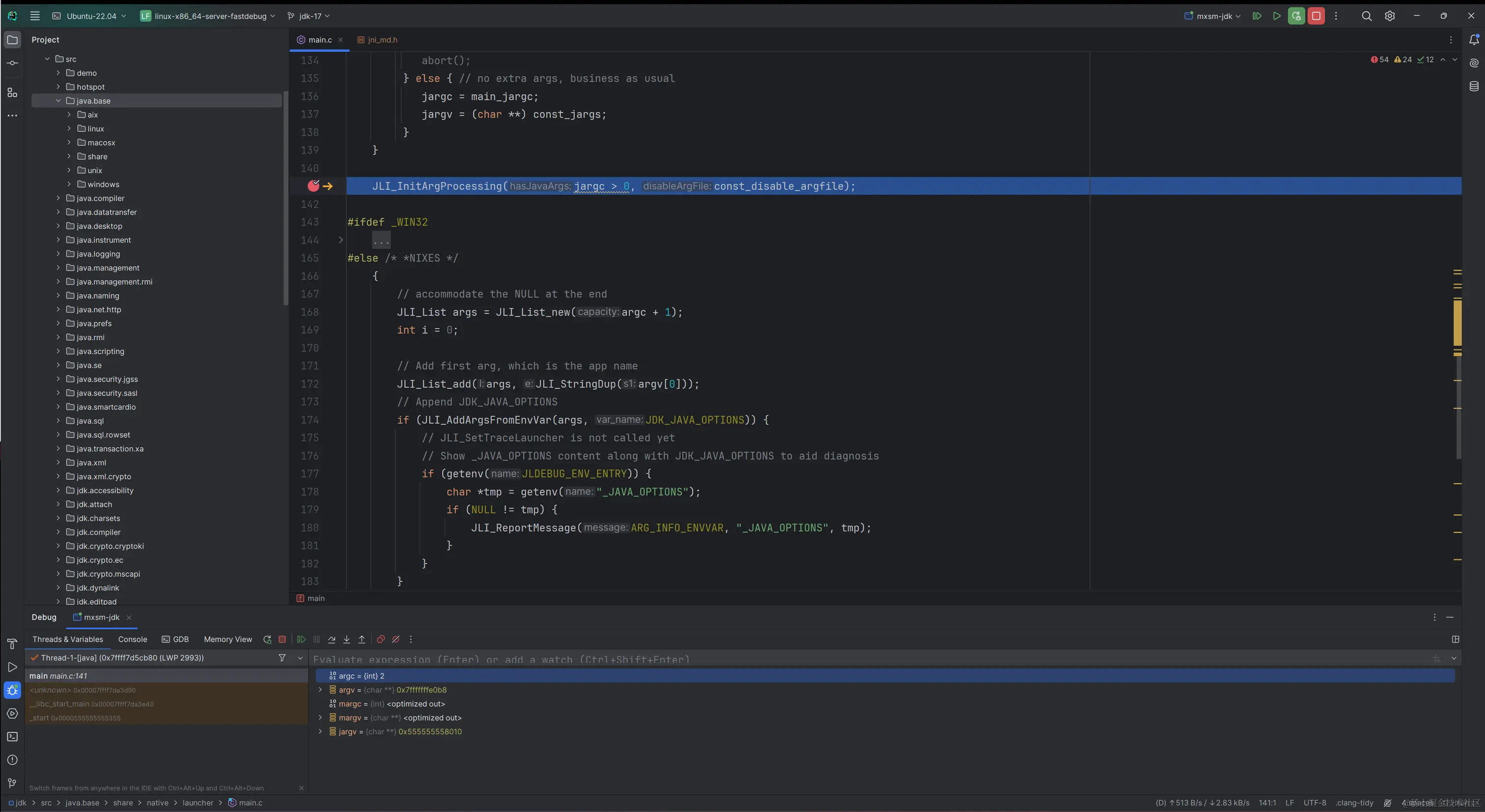The height and width of the screenshot is (812, 1485).
Task: Stop the debug session in debug toolbar
Action: click(x=282, y=639)
